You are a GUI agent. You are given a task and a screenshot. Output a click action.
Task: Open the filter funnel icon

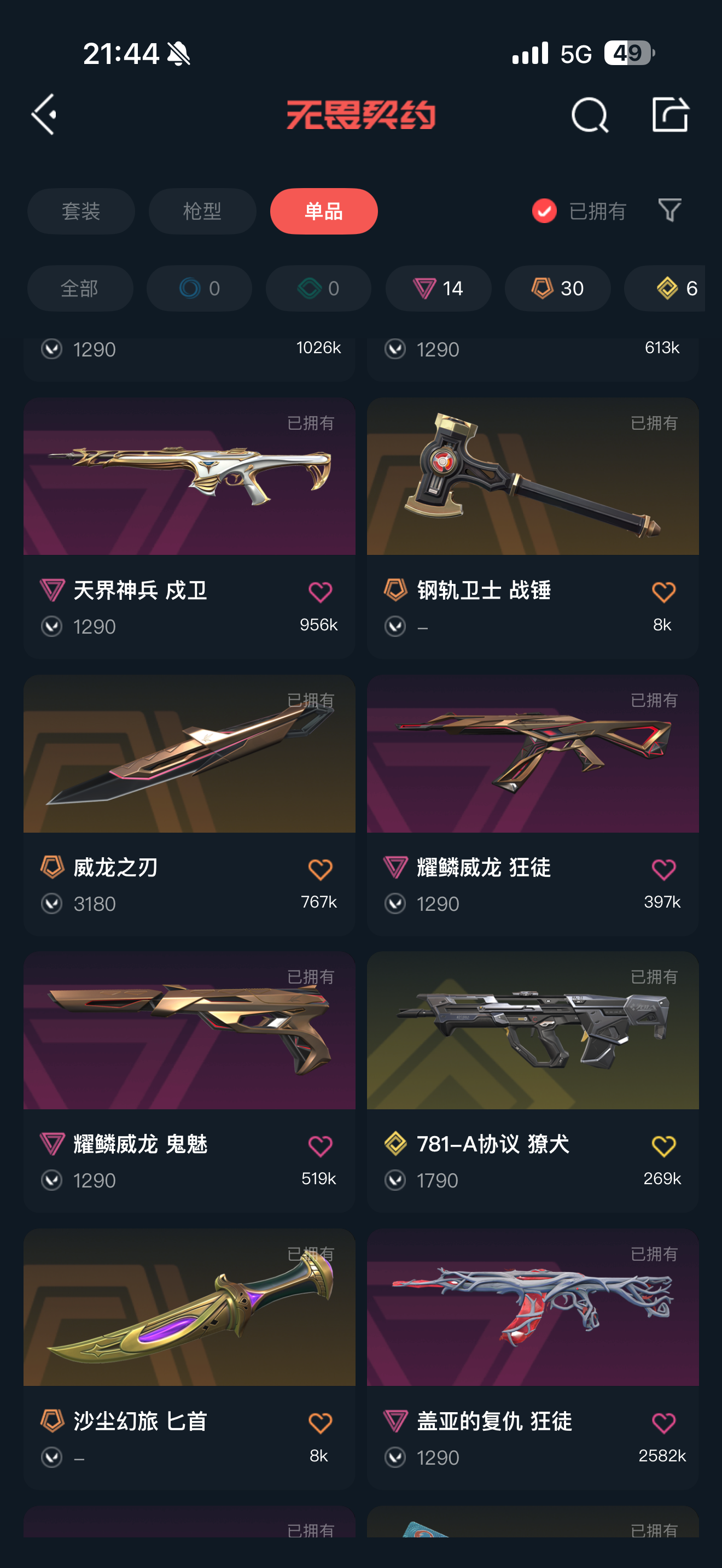pyautogui.click(x=669, y=210)
